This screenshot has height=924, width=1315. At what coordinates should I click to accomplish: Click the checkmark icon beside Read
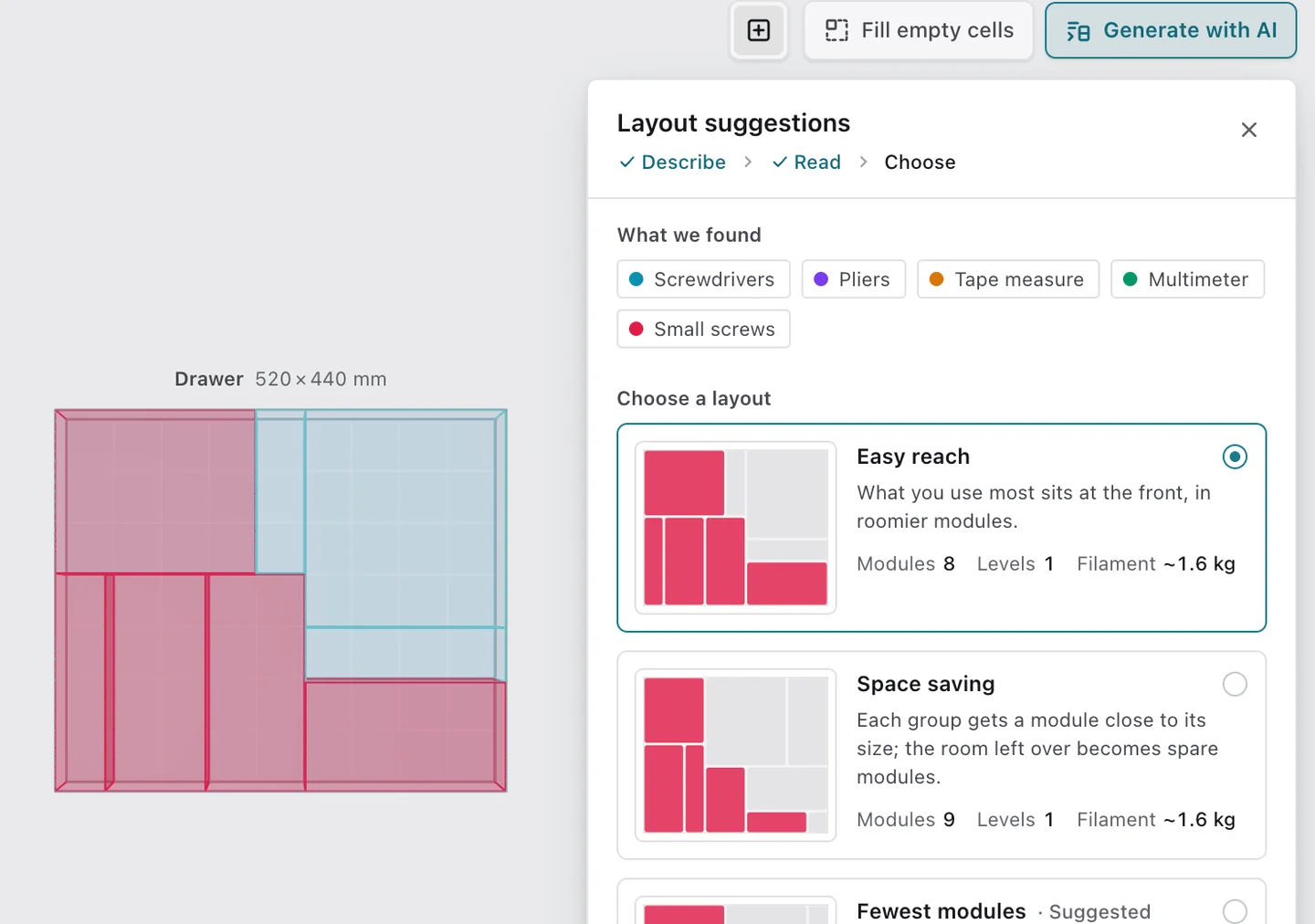click(780, 163)
